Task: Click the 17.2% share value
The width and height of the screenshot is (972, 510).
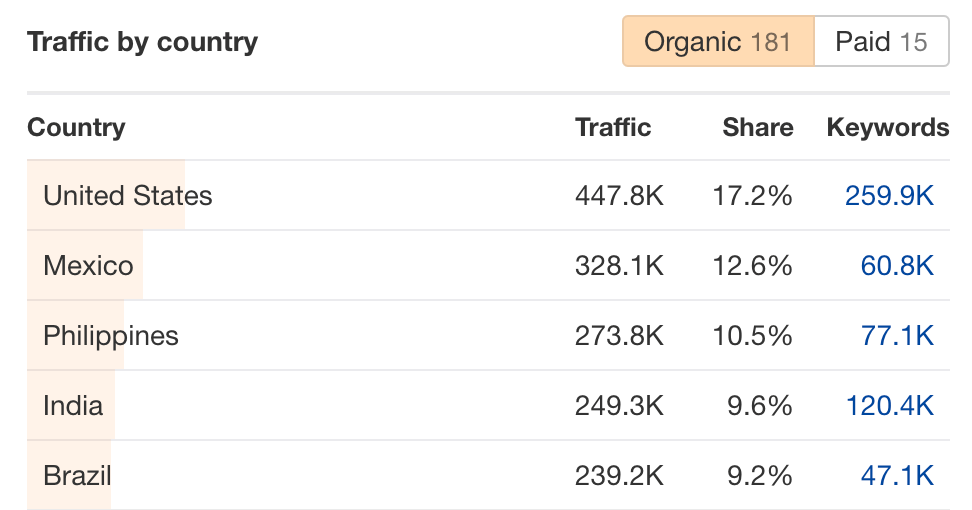Action: click(752, 195)
